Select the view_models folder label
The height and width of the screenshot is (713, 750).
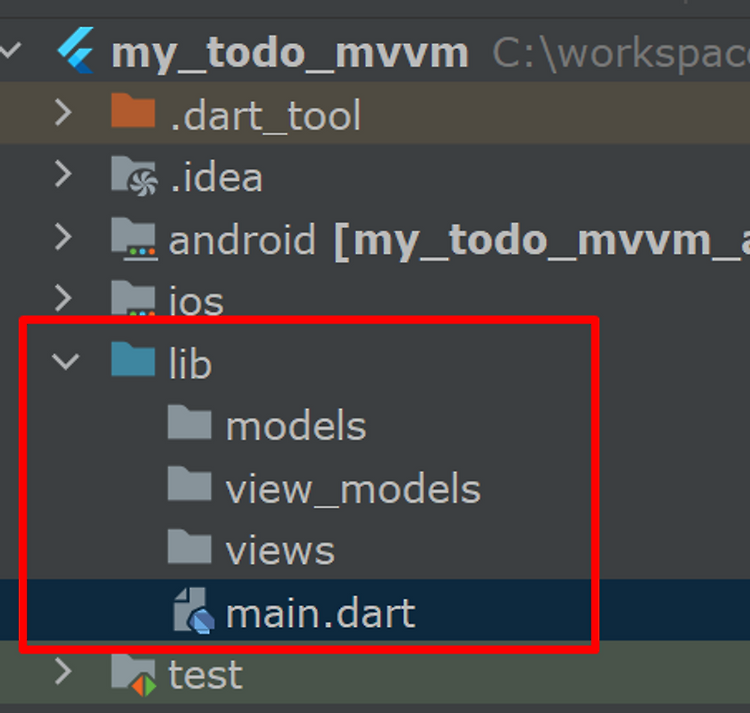pyautogui.click(x=353, y=489)
